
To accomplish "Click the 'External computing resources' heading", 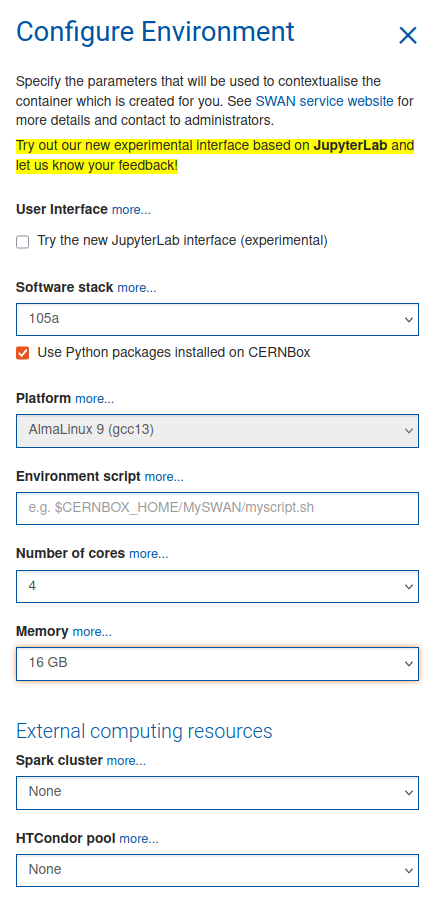I will click(144, 731).
